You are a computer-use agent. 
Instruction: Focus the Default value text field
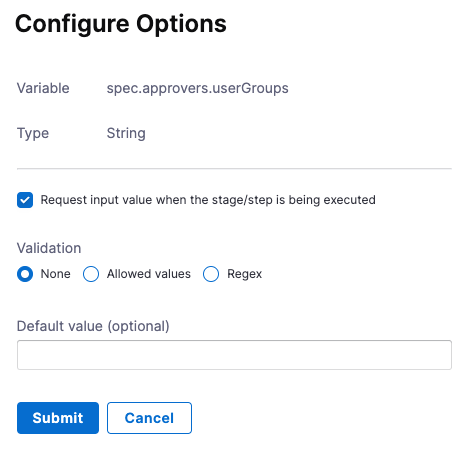234,355
